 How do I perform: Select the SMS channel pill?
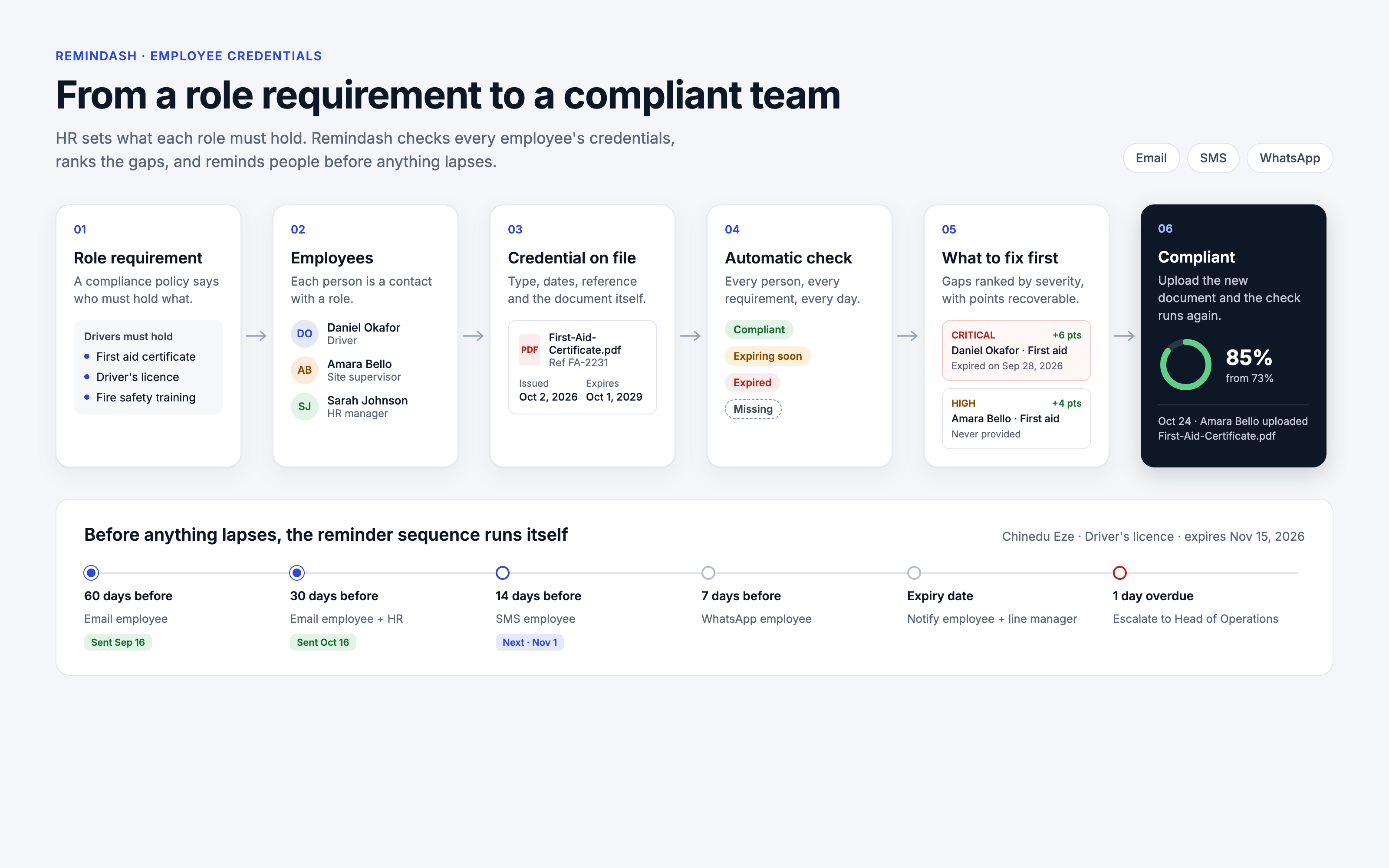pyautogui.click(x=1213, y=158)
